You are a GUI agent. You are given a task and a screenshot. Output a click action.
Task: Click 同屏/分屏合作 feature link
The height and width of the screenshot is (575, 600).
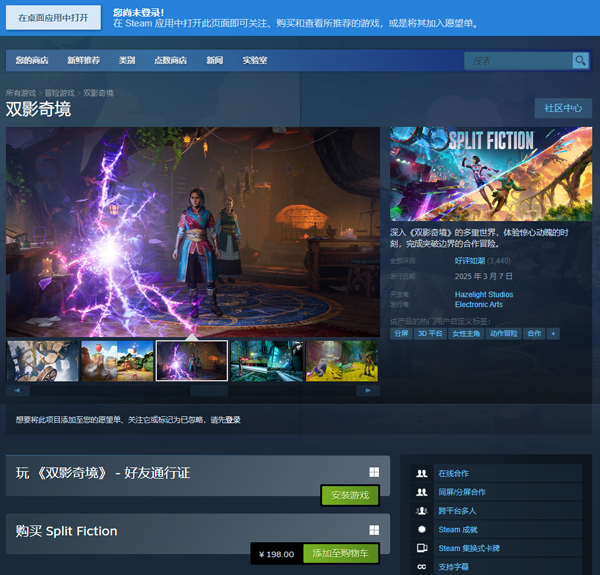click(462, 492)
